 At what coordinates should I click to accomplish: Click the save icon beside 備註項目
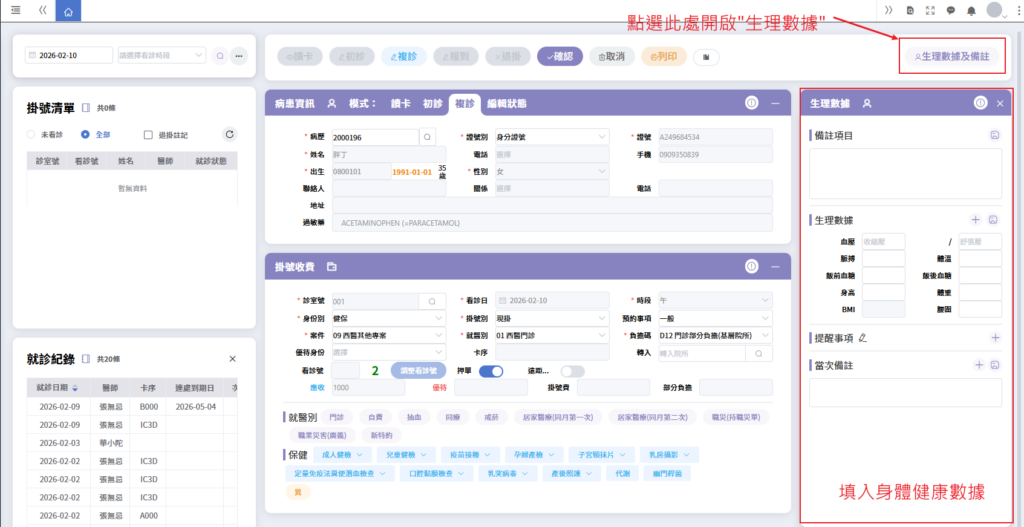click(994, 134)
